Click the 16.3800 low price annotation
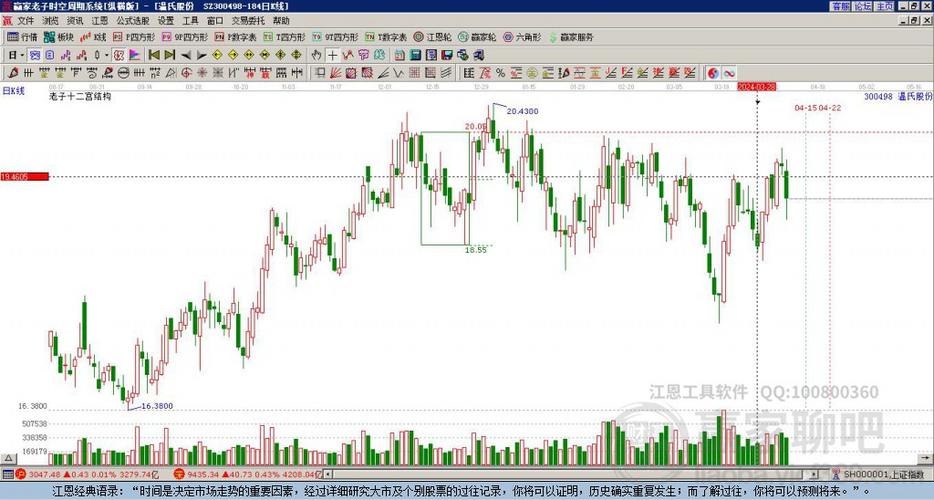The image size is (934, 500). 157,406
